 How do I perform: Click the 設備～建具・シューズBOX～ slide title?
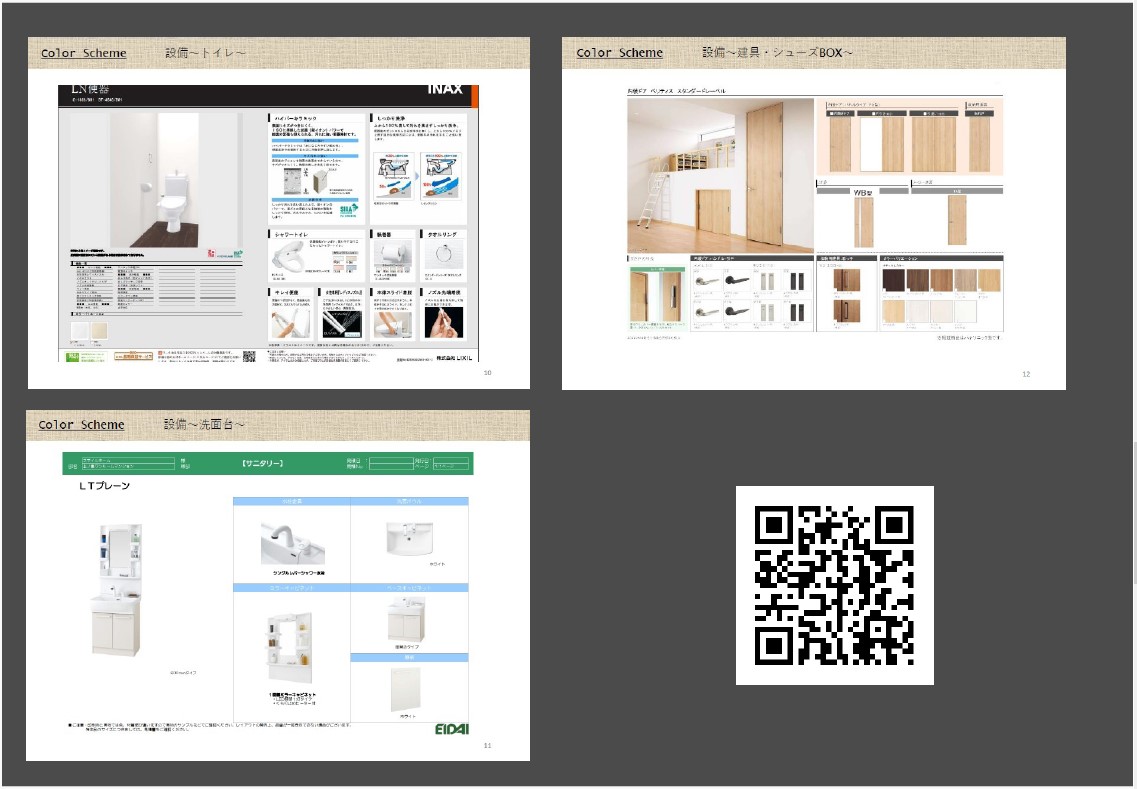776,53
